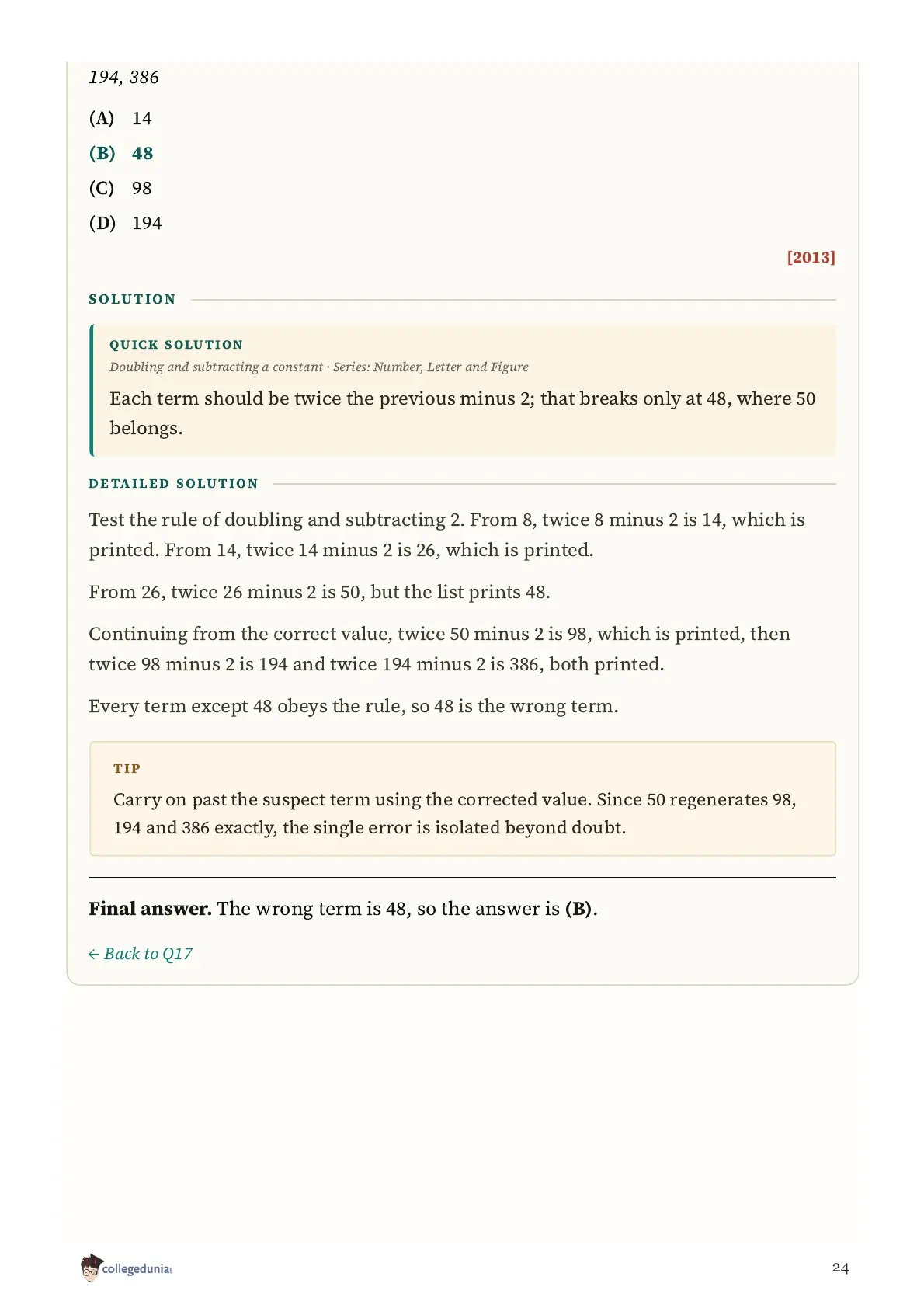Click the series text '194, 386'
Screen dimensions: 924x1308
point(123,77)
